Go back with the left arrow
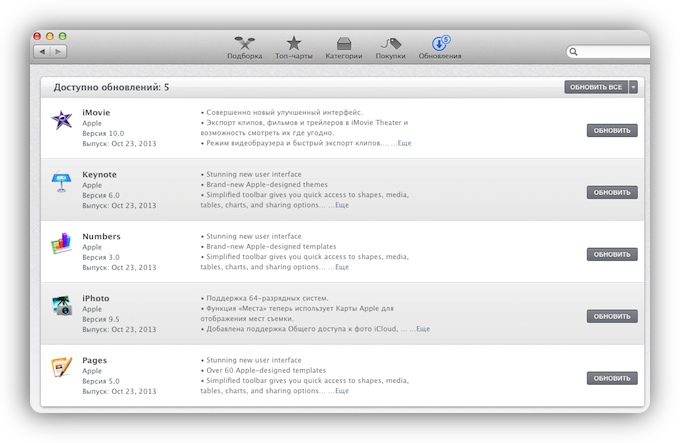 (x=42, y=52)
